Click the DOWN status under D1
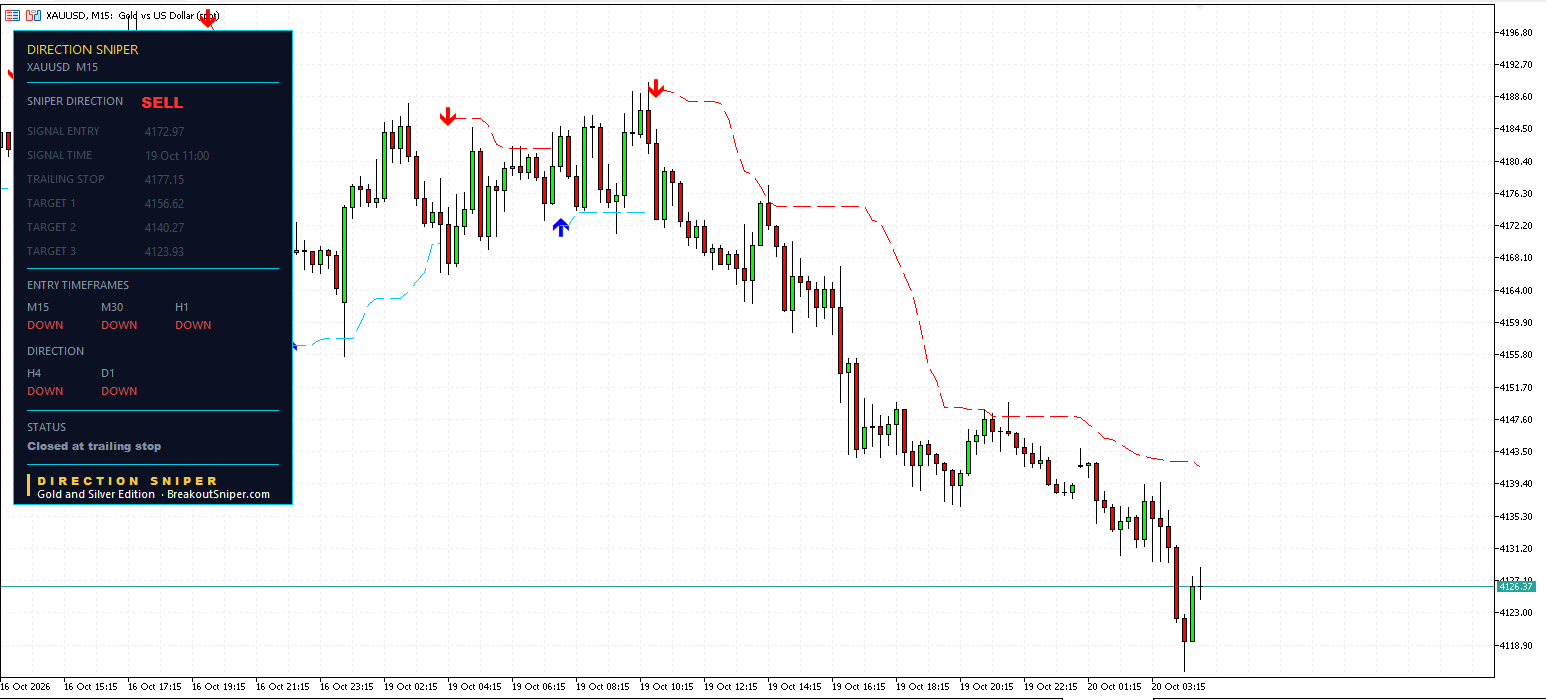Viewport: 1546px width, 700px height. click(119, 391)
